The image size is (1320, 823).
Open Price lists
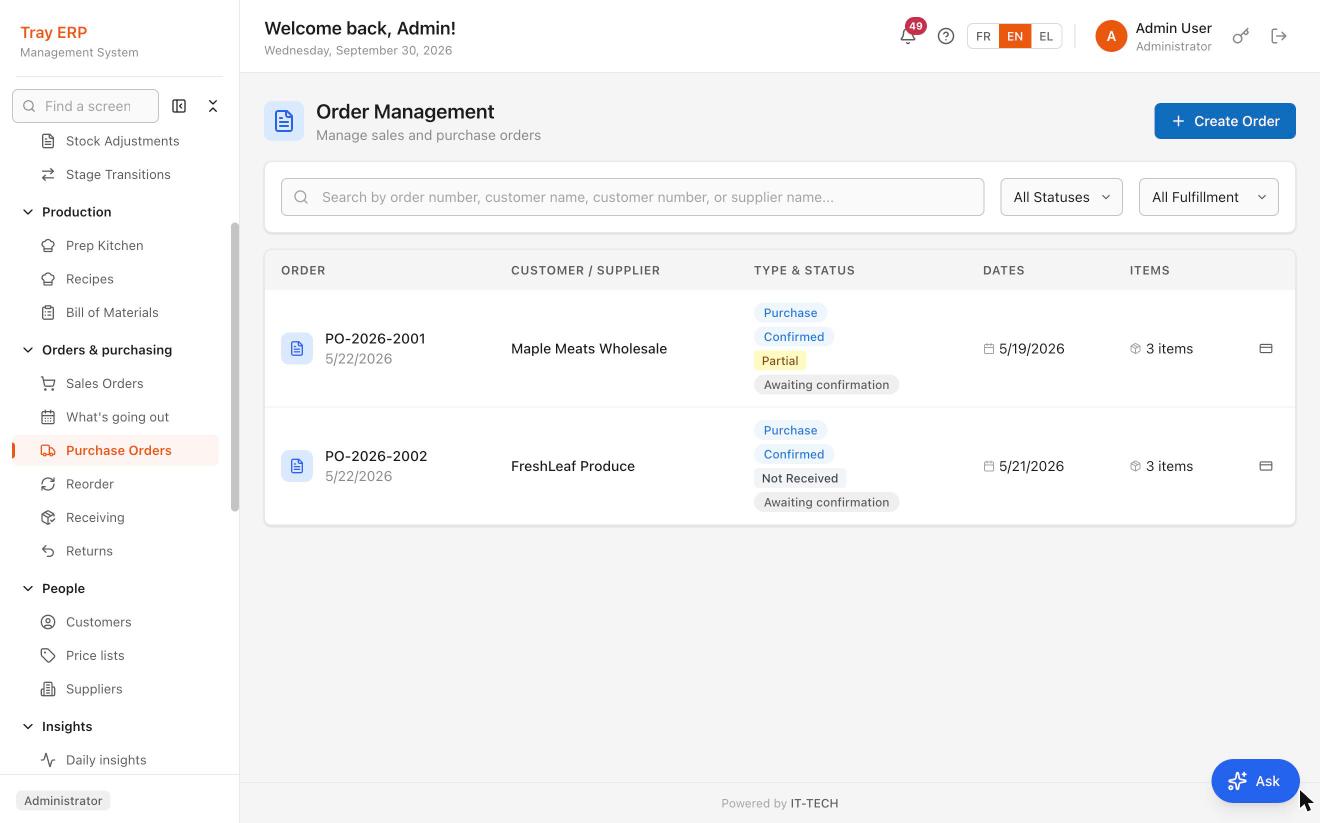95,655
